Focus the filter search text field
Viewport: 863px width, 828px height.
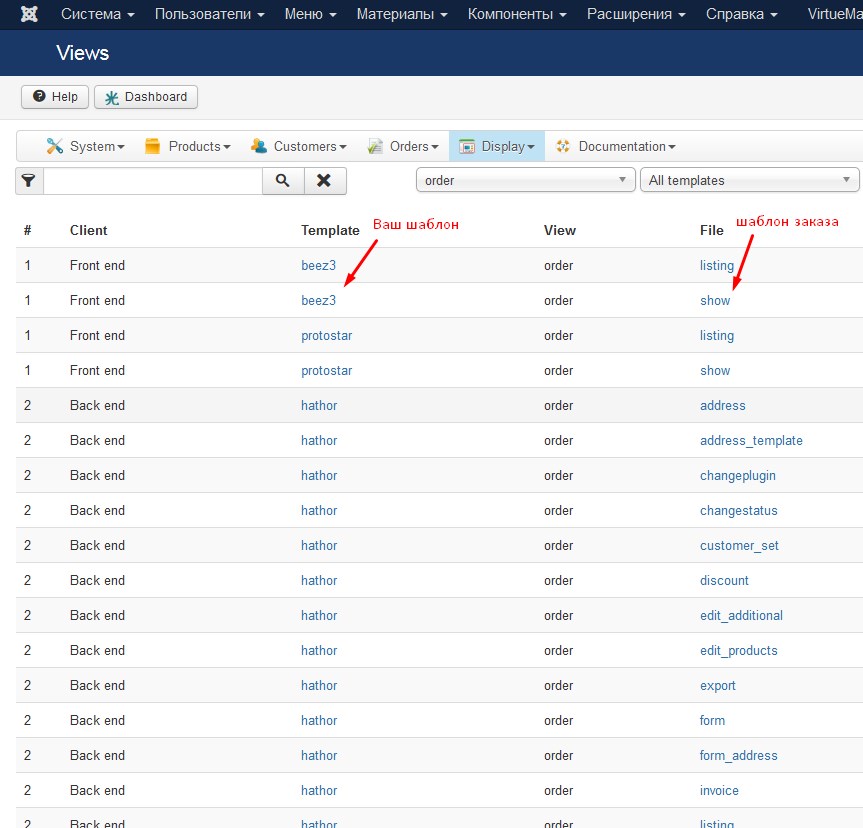click(153, 181)
